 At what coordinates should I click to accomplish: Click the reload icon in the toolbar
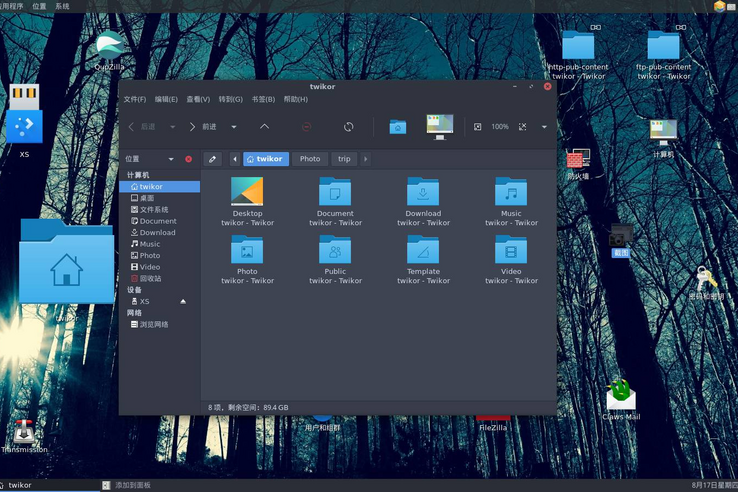point(348,127)
